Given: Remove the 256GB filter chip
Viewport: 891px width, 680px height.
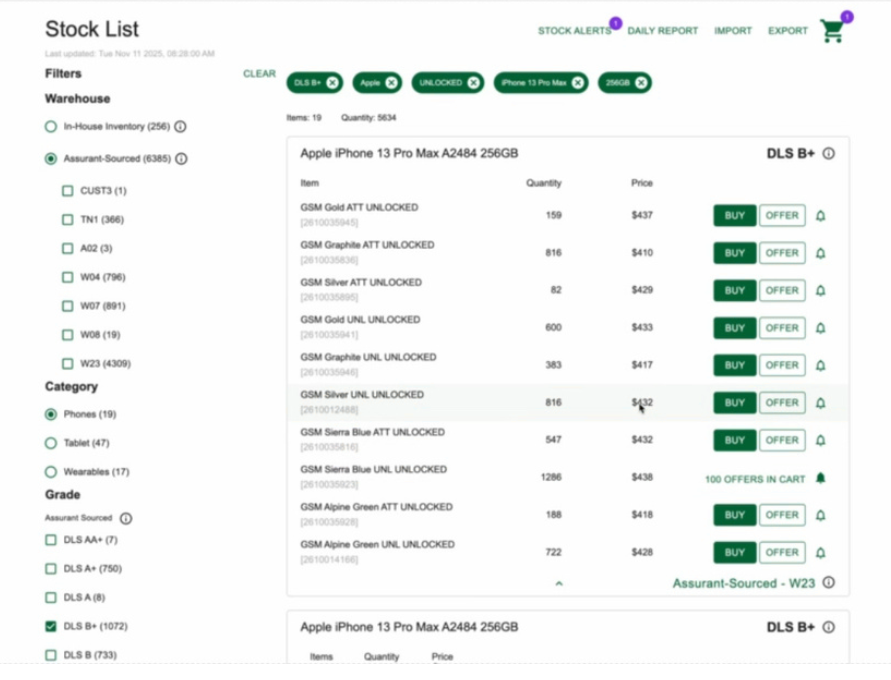Looking at the screenshot, I should pyautogui.click(x=641, y=83).
